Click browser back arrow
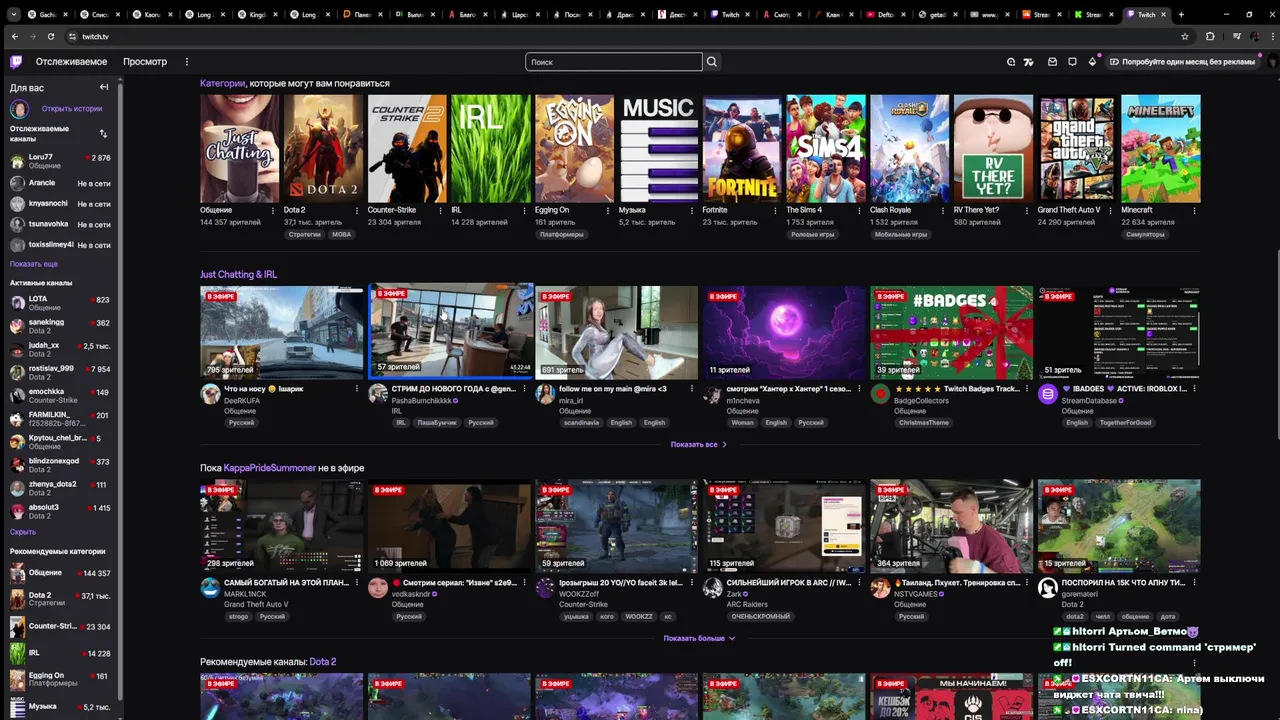This screenshot has width=1280, height=720. click(14, 36)
